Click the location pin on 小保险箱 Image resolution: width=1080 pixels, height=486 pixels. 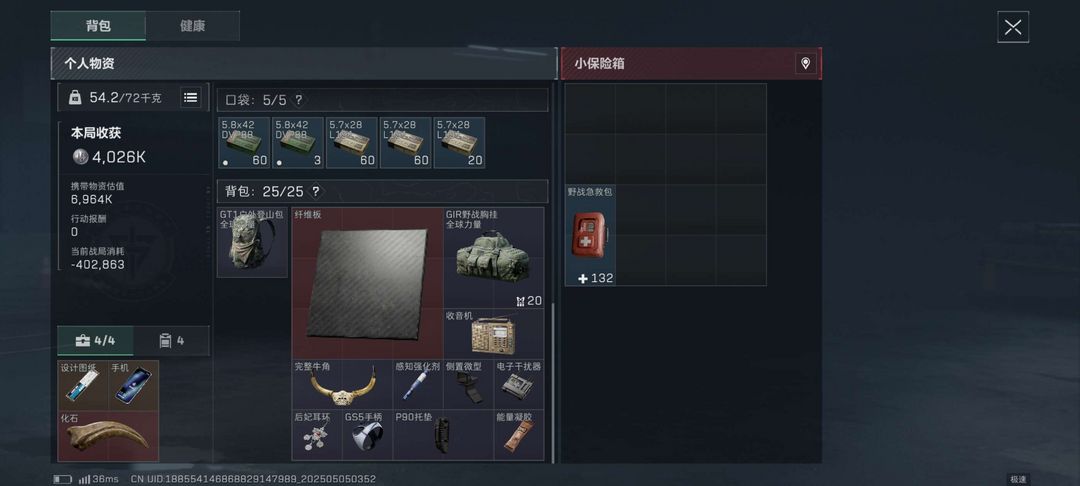coord(805,64)
